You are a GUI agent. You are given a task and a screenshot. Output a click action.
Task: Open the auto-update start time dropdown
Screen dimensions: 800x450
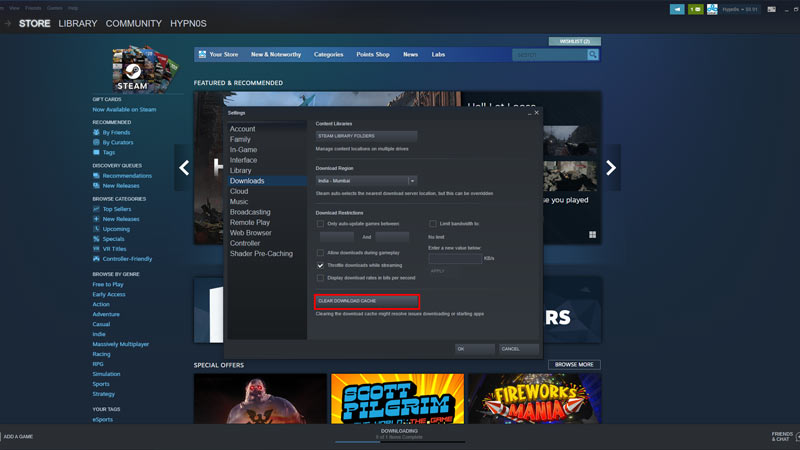click(337, 237)
